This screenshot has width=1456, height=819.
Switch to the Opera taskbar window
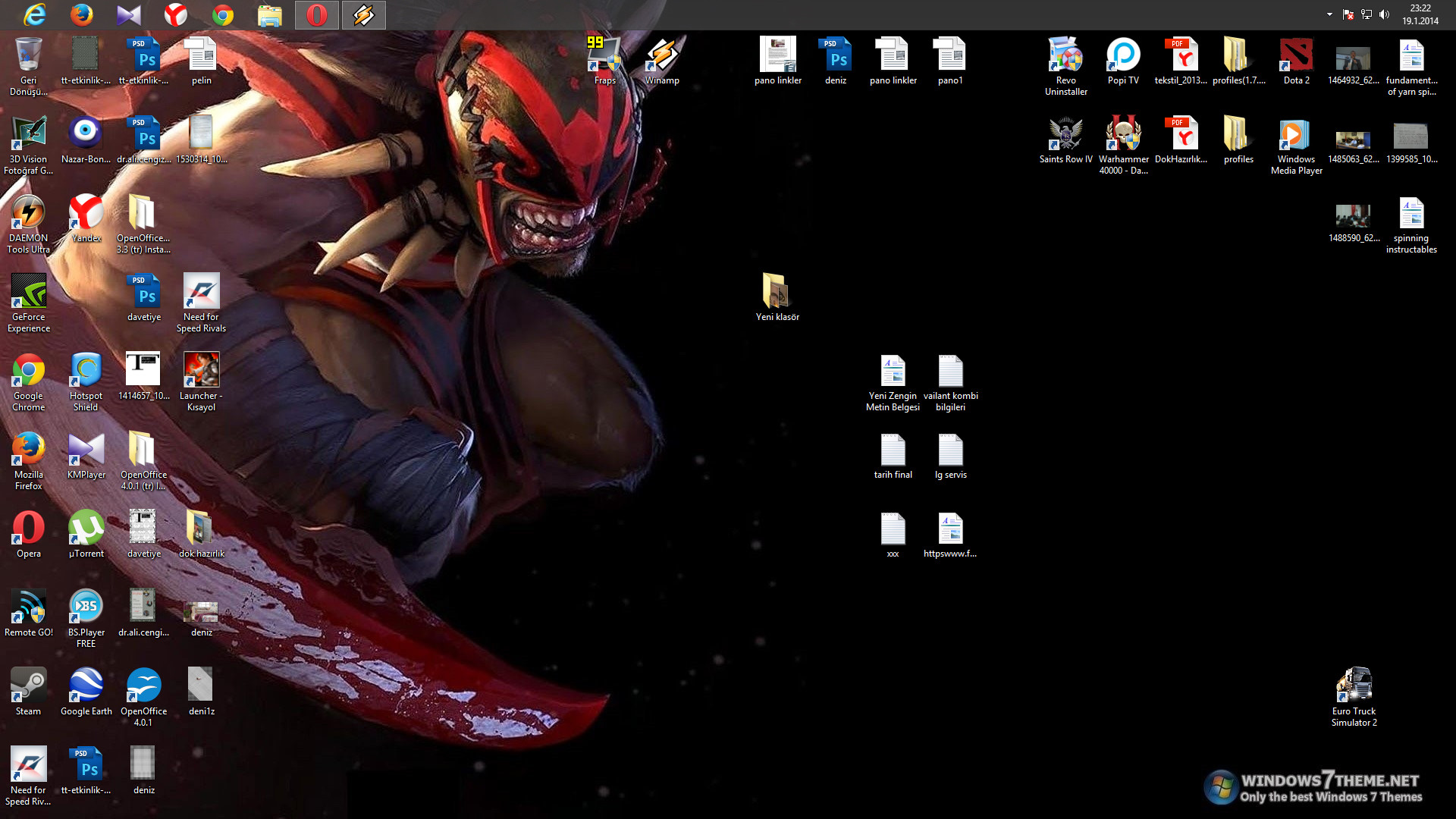coord(317,14)
